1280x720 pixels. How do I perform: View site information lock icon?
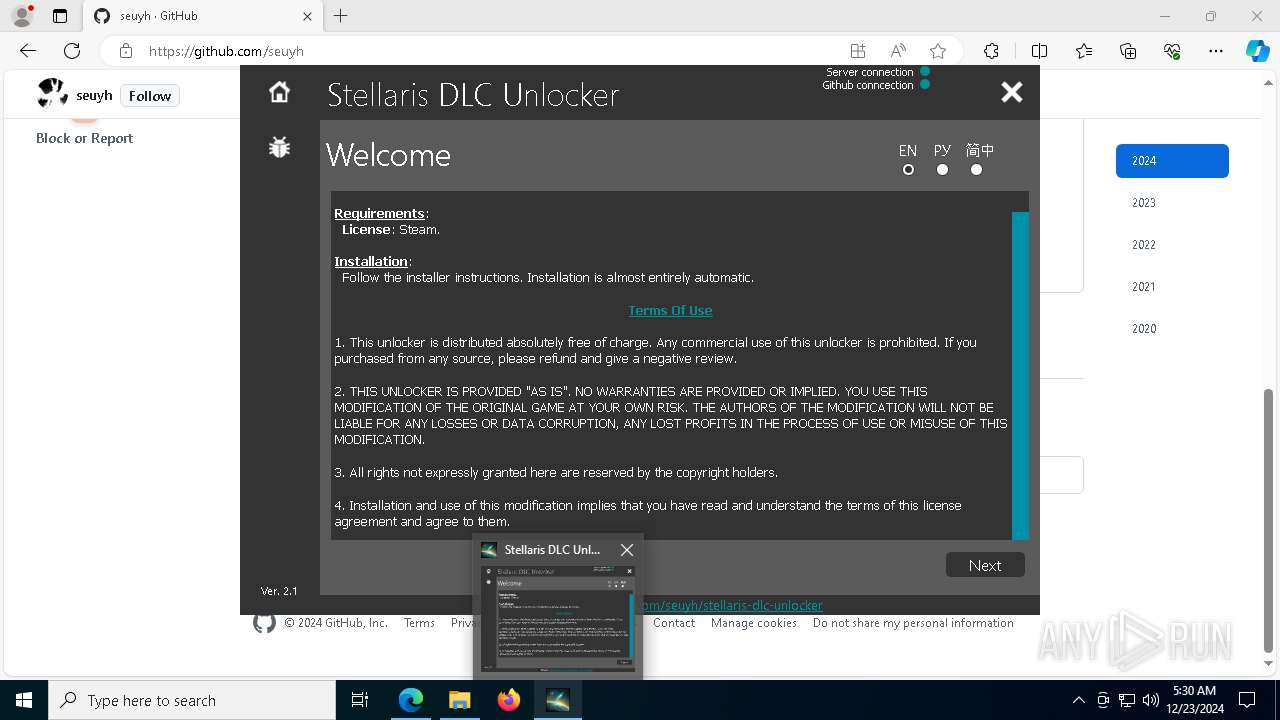tap(125, 51)
